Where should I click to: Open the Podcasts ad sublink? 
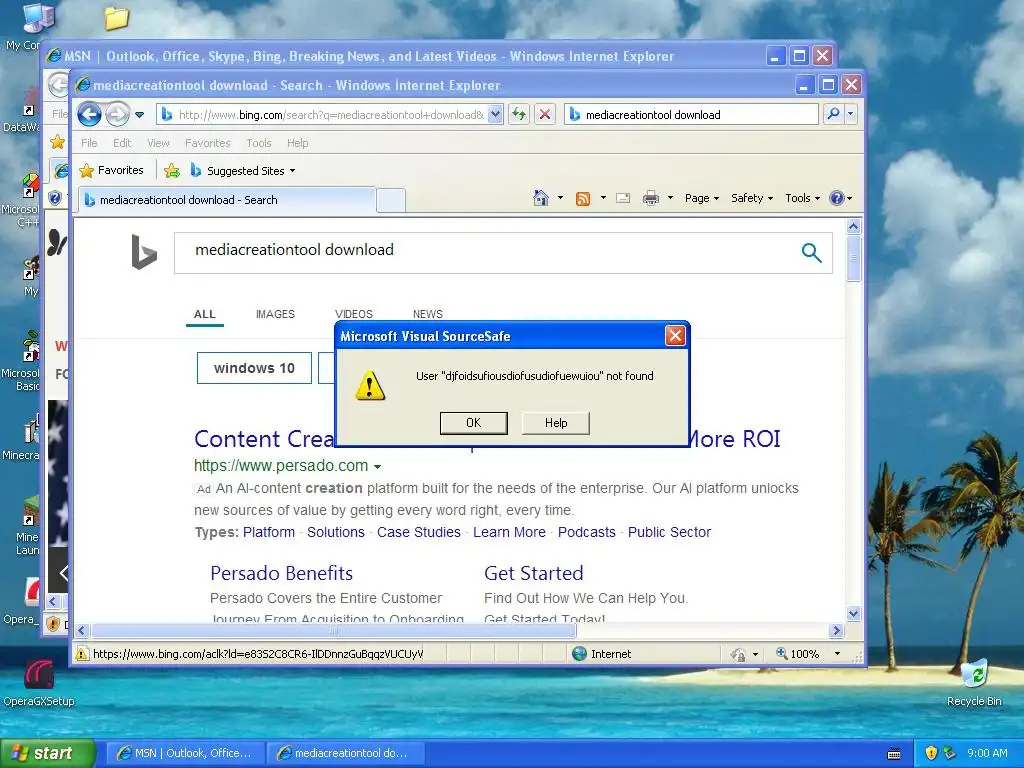586,532
